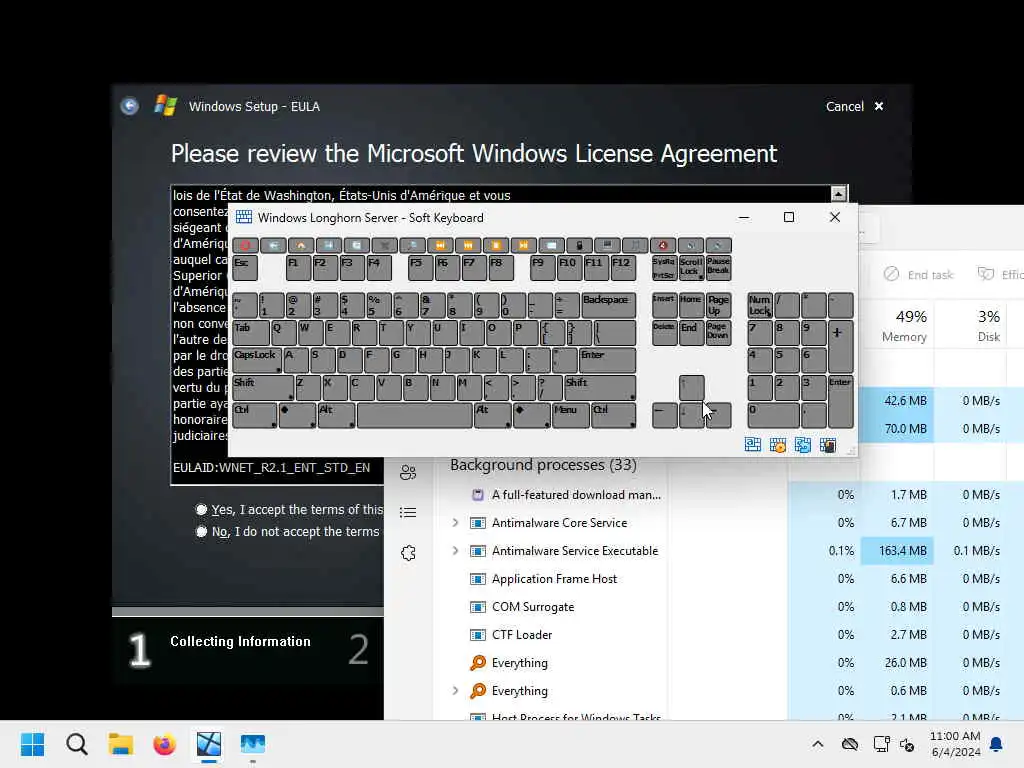Click the Esc key on soft keyboard
1024x768 pixels.
(x=245, y=268)
